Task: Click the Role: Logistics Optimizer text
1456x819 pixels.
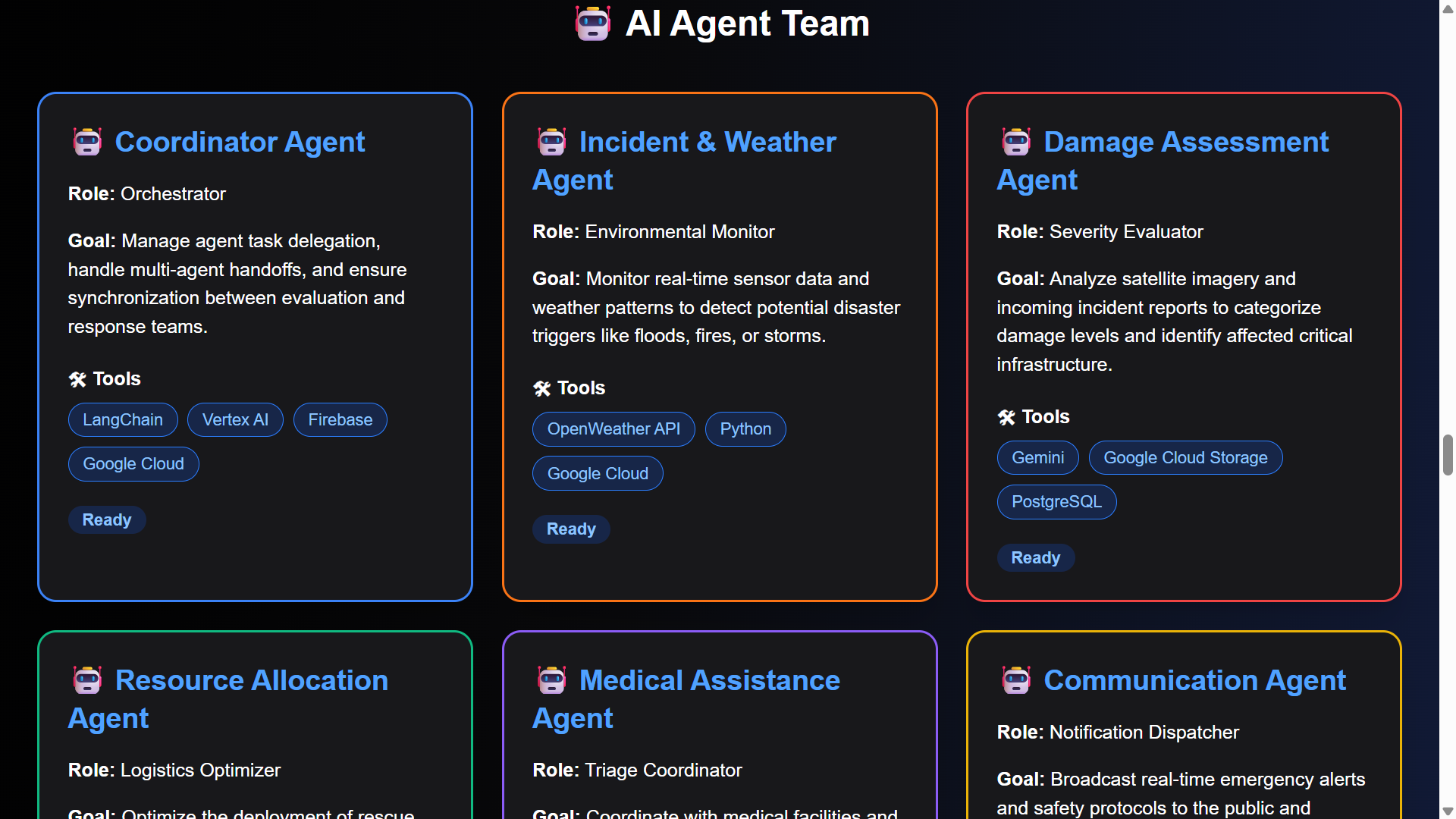Action: [174, 770]
